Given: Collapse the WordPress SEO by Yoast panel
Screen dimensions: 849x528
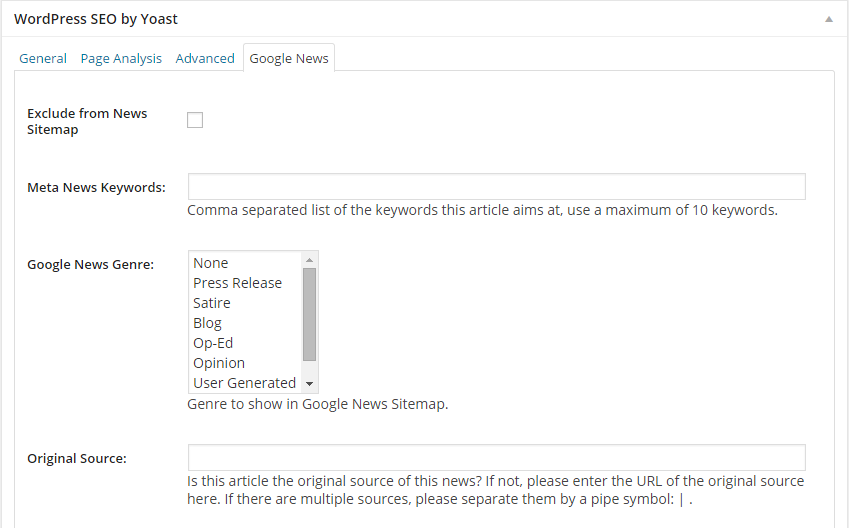Looking at the screenshot, I should [828, 19].
